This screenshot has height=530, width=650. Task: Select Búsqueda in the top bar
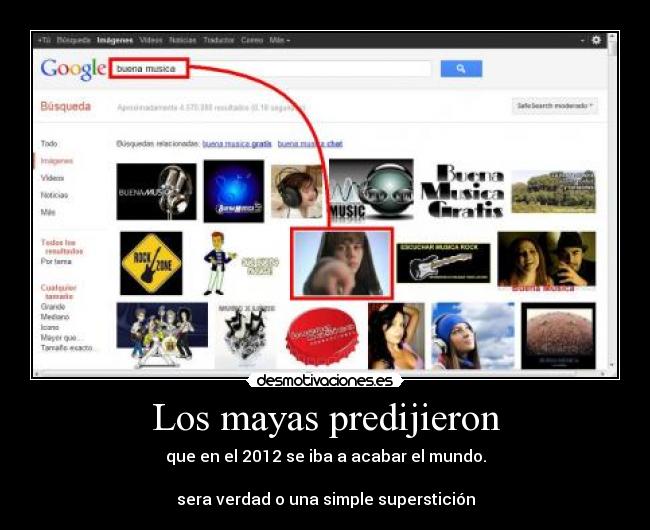(x=73, y=40)
